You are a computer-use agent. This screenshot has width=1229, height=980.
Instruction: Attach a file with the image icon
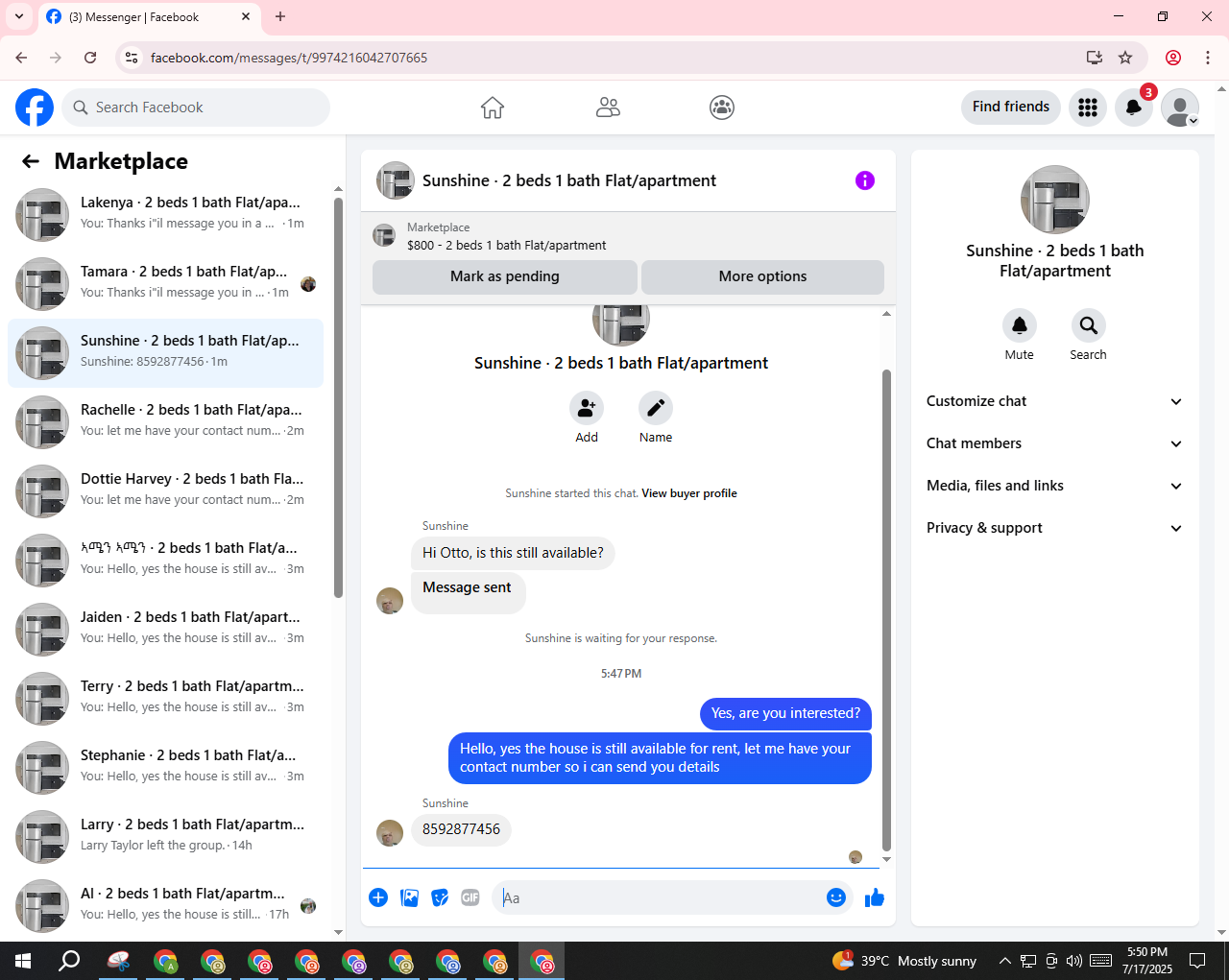[x=409, y=897]
